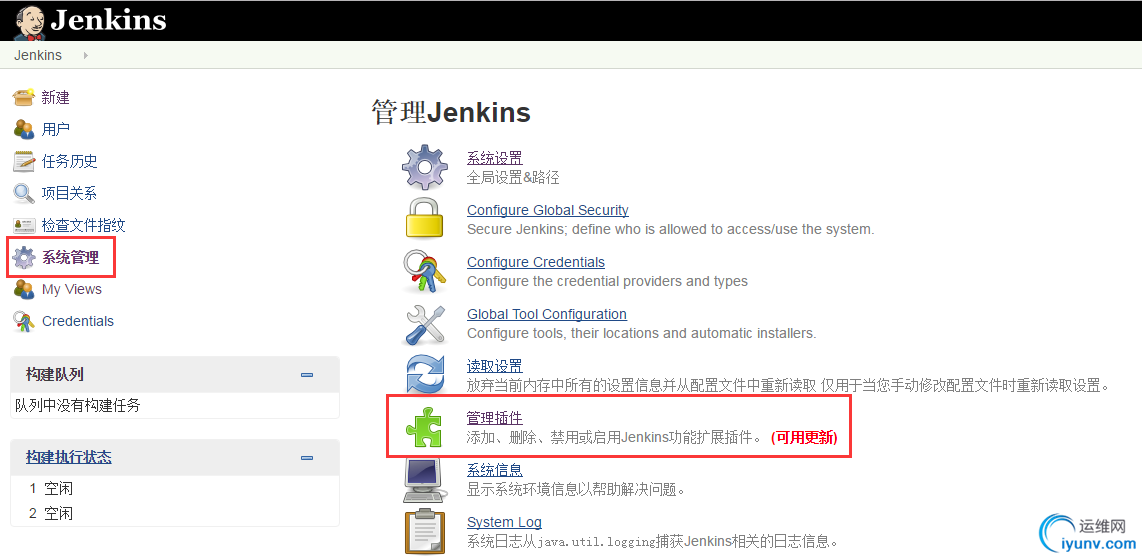Screen dimensions: 1142x560
Task: Click the Configure Global Security padlock icon
Action: point(425,217)
